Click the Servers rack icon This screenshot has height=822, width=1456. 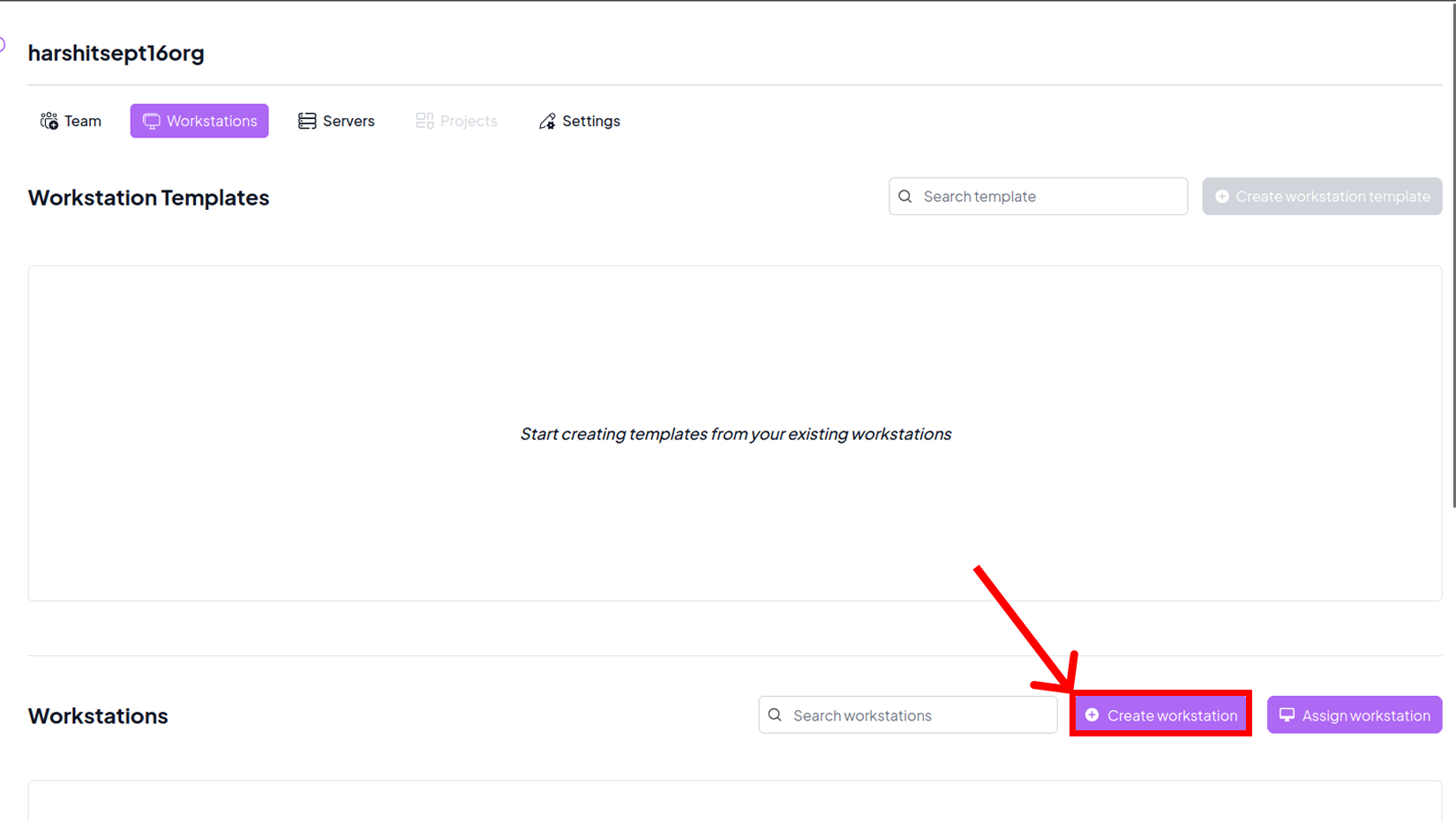coord(306,121)
